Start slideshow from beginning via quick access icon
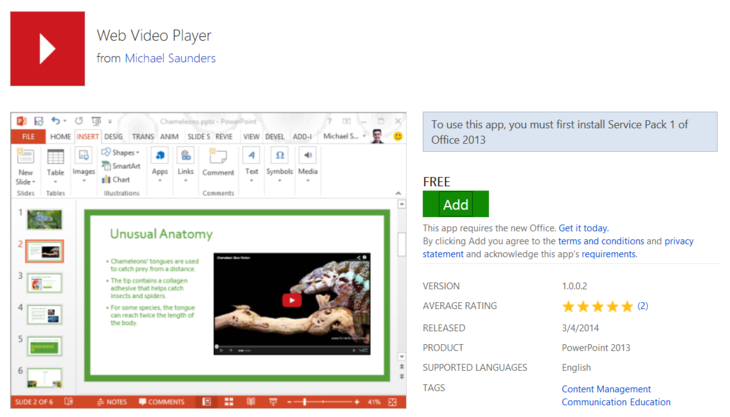730x417 pixels. (x=96, y=121)
